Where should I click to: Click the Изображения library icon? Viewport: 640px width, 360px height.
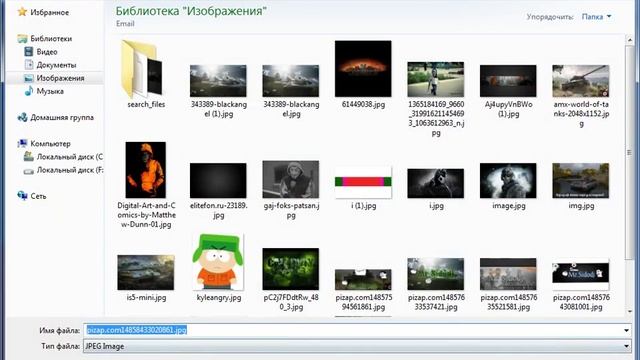click(x=29, y=78)
